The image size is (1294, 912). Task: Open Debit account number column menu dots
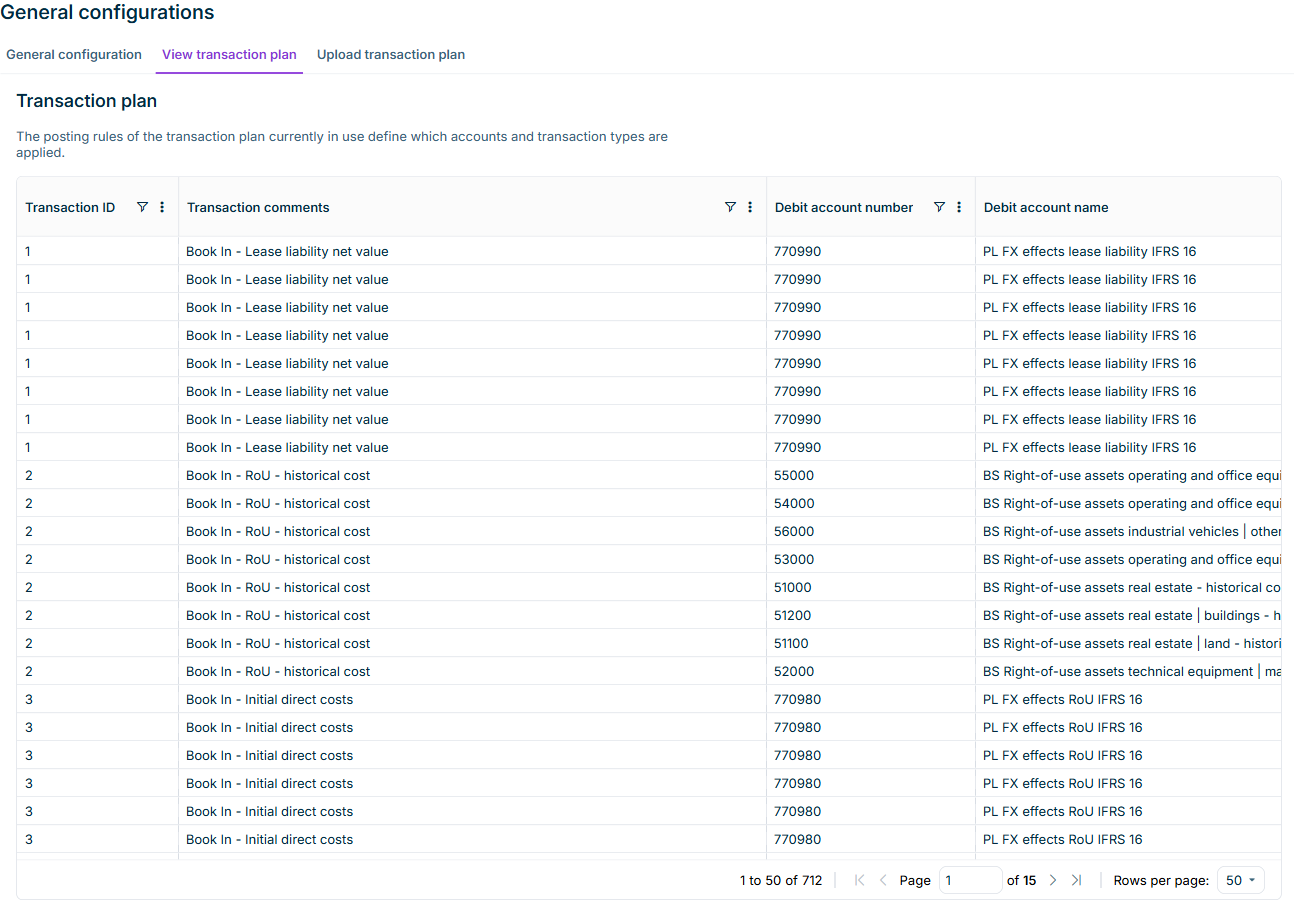click(959, 207)
